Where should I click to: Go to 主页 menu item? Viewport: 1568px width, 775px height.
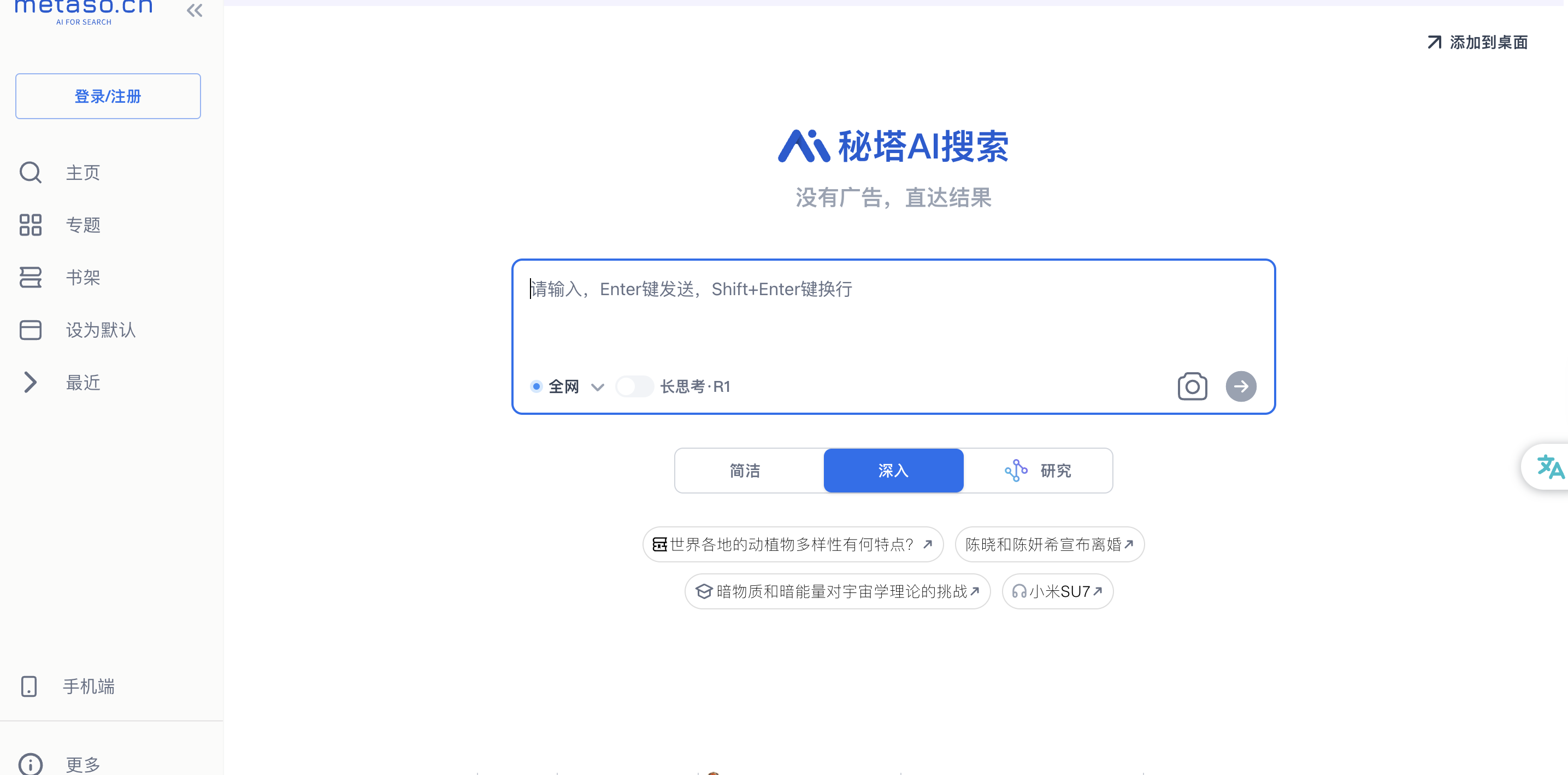click(83, 173)
